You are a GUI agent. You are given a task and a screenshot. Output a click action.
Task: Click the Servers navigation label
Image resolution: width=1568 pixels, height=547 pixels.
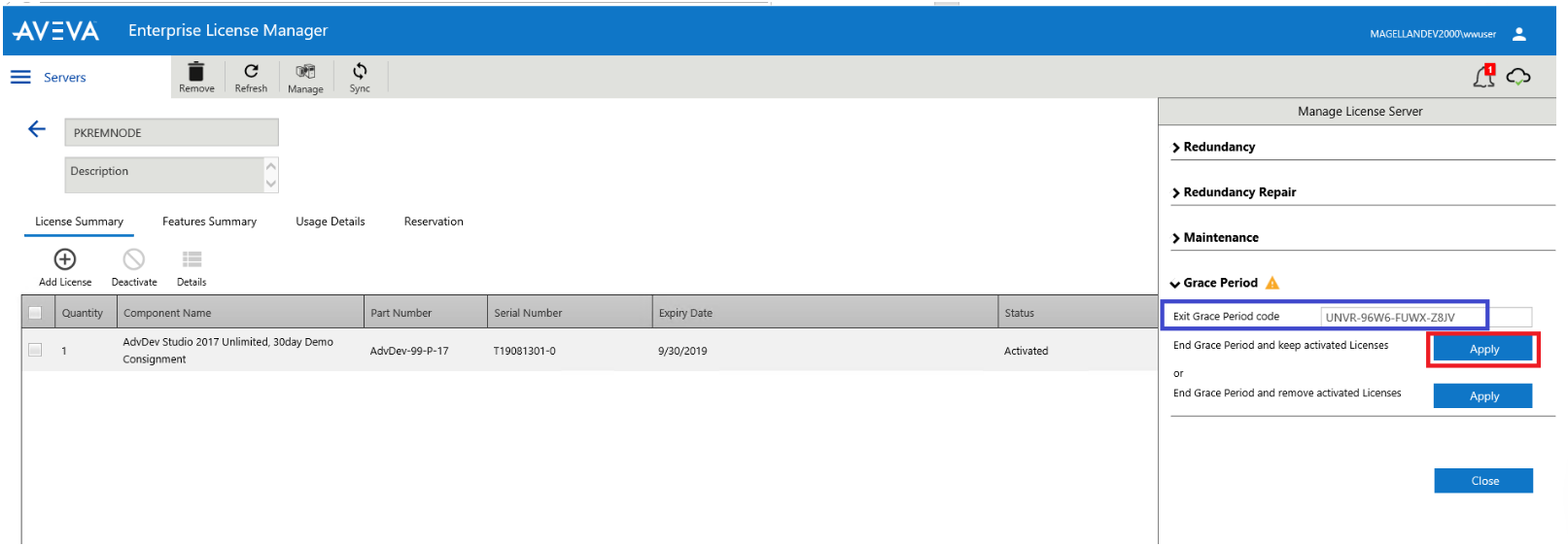65,78
